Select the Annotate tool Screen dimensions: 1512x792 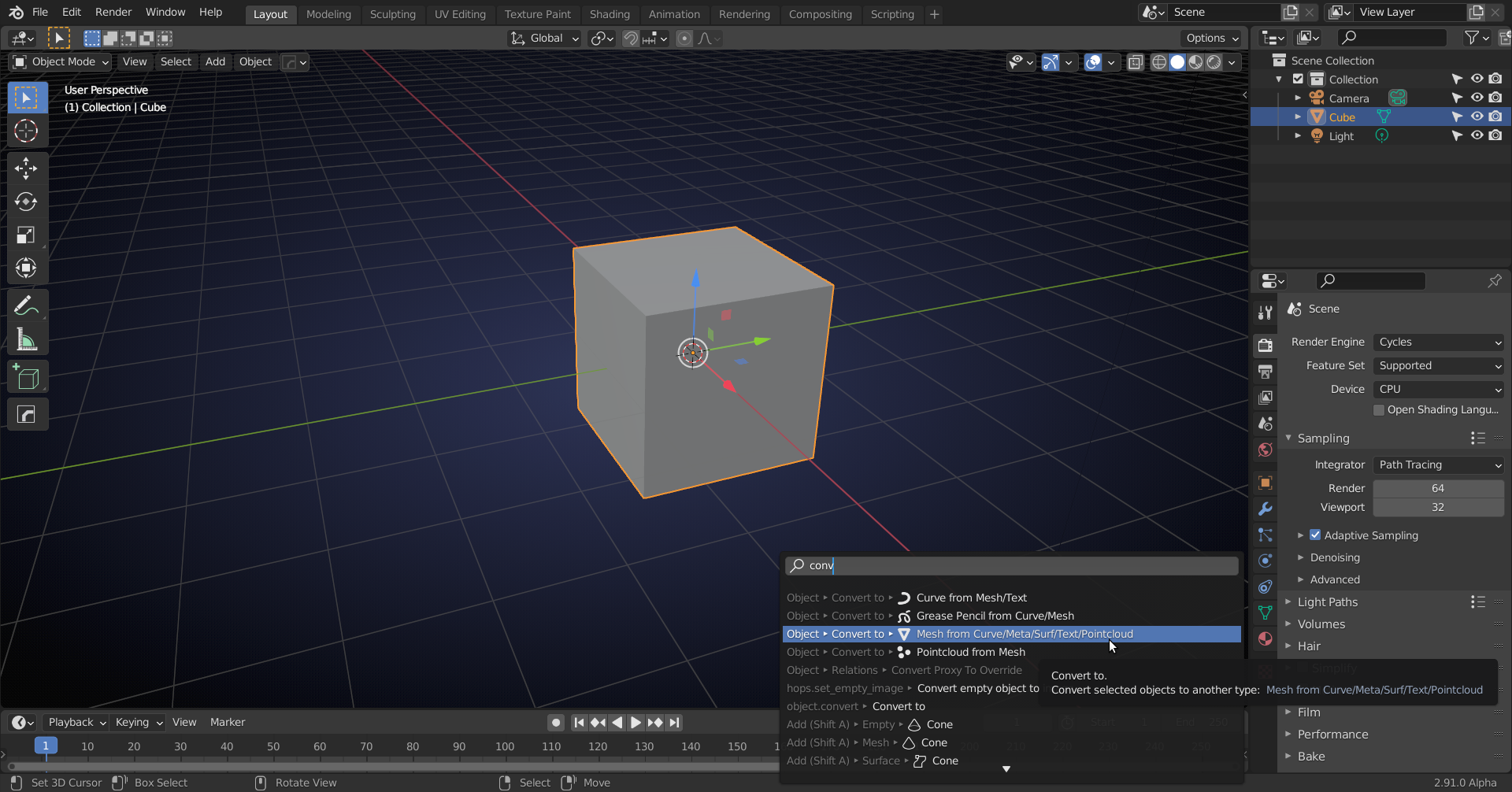(x=27, y=305)
